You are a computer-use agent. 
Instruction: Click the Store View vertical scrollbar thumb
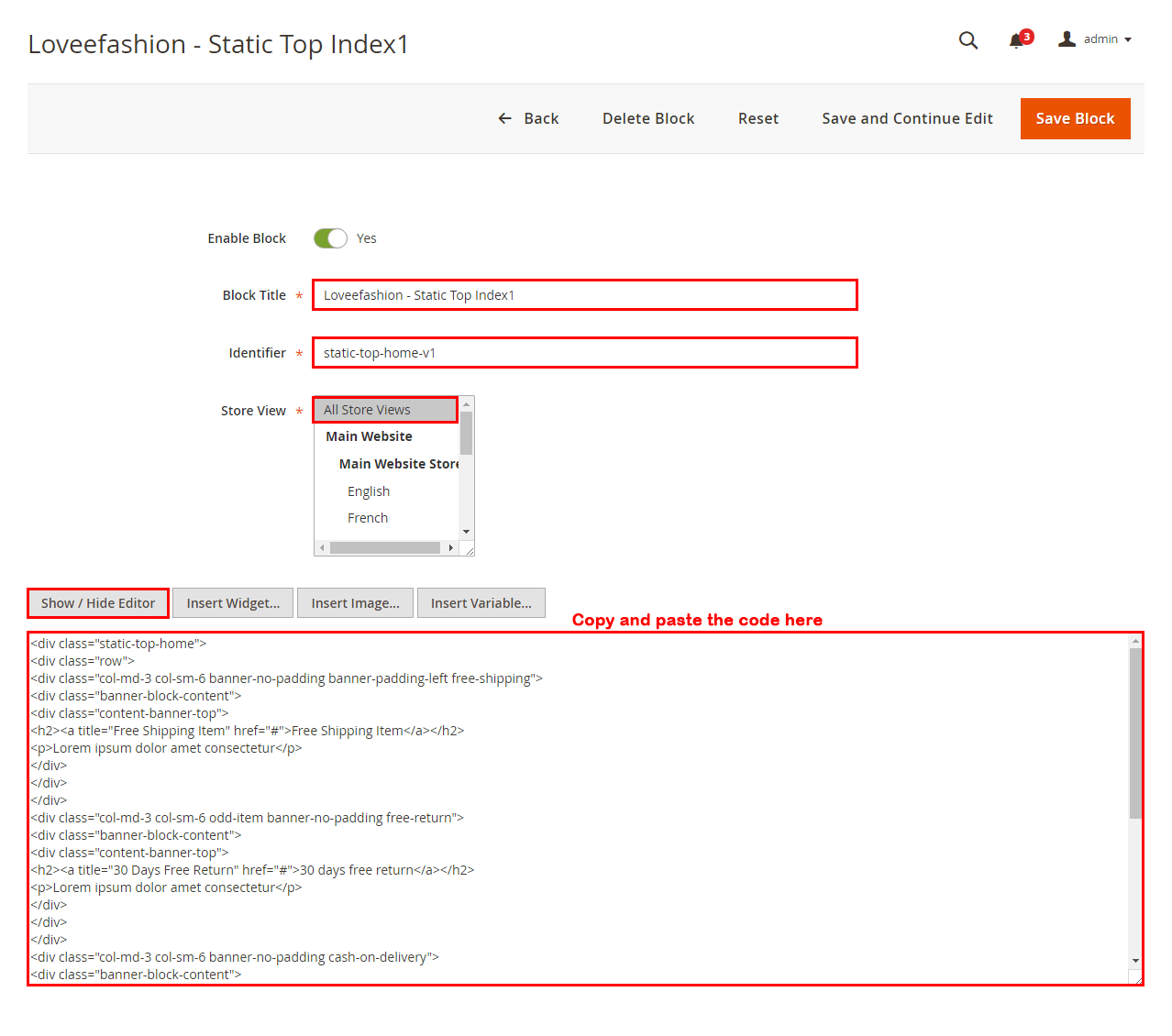point(467,433)
